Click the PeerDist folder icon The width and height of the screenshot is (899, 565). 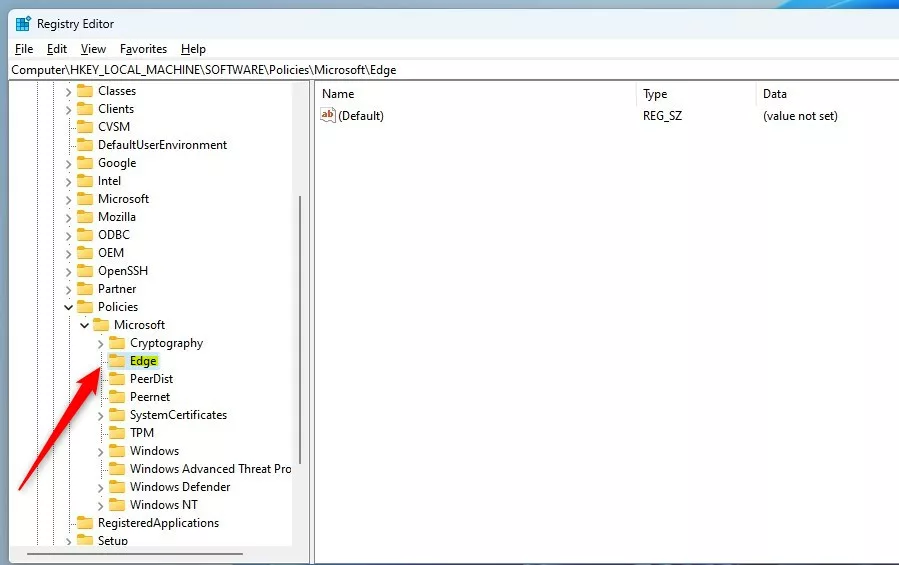tap(117, 379)
